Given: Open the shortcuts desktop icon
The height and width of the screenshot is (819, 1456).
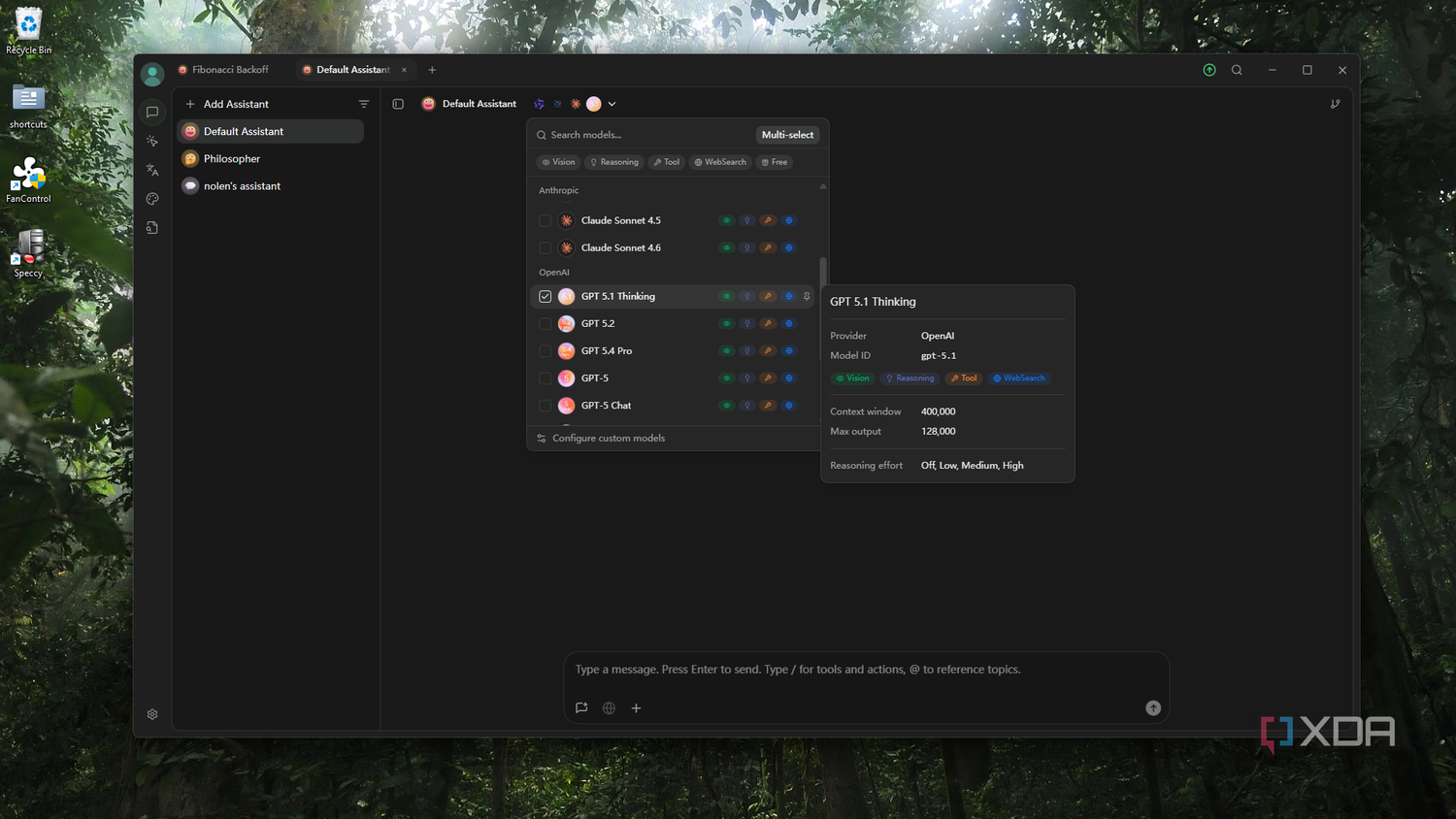Looking at the screenshot, I should coord(28,106).
